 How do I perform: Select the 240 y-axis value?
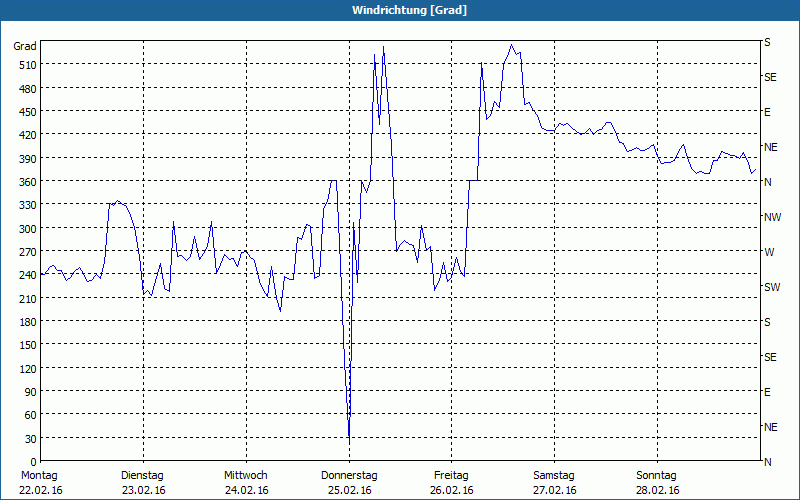(28, 276)
